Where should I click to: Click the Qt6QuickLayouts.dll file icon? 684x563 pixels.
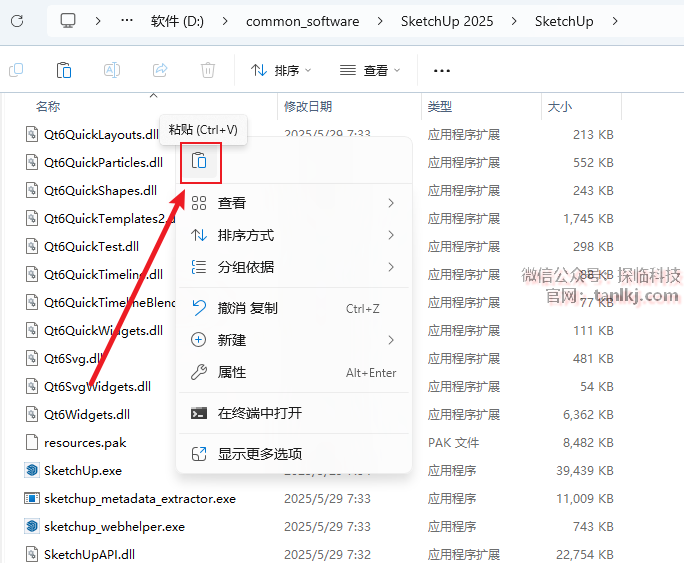(x=32, y=134)
